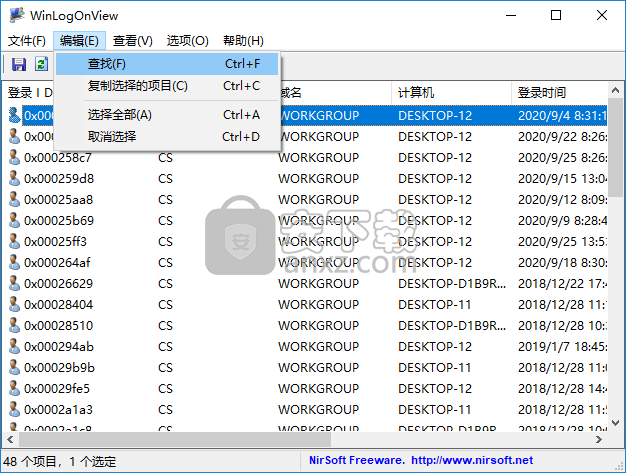Click the horizontal scrollbar right arrow
Image resolution: width=626 pixels, height=473 pixels.
click(598, 439)
